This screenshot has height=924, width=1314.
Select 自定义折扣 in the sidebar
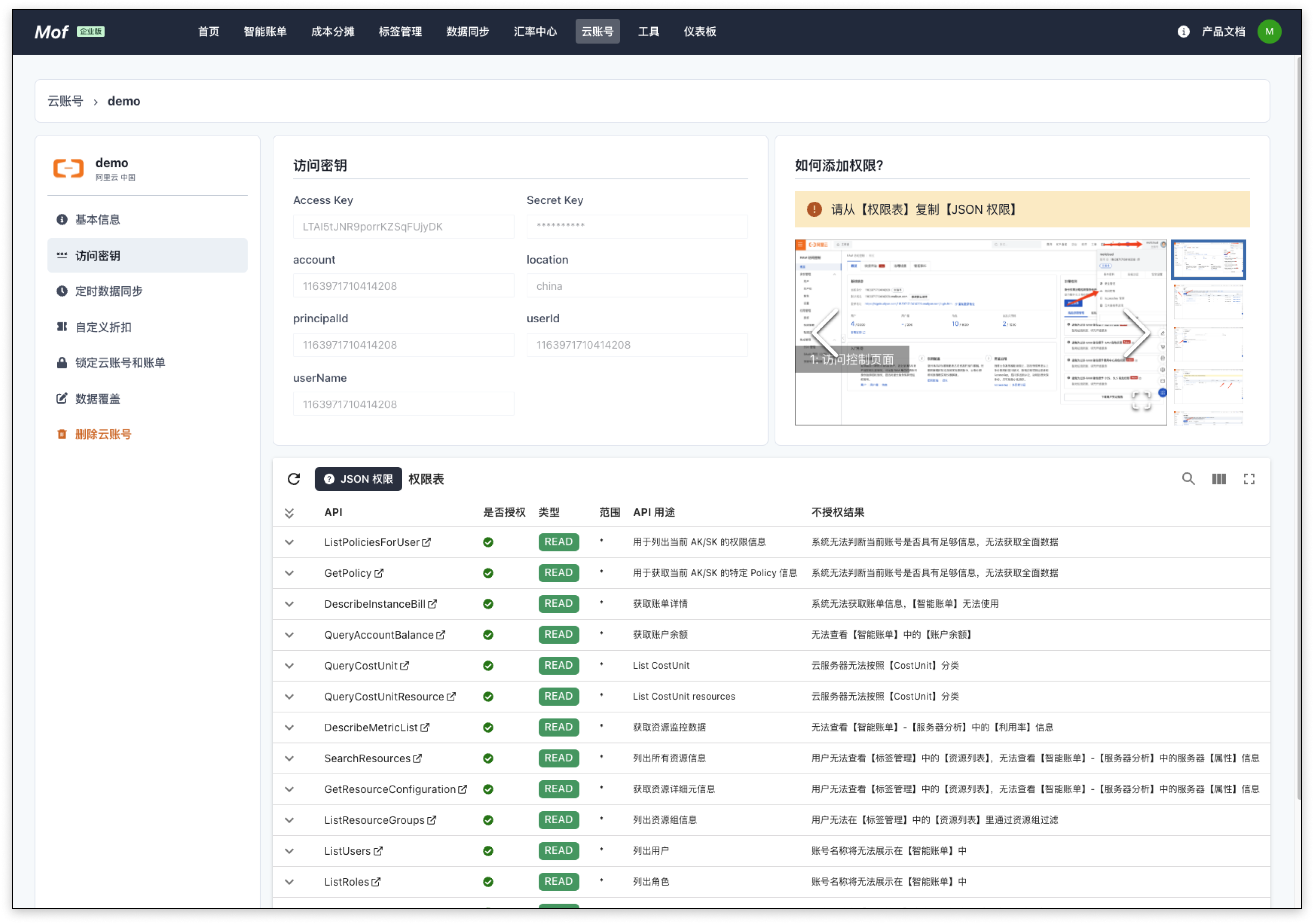click(x=103, y=327)
